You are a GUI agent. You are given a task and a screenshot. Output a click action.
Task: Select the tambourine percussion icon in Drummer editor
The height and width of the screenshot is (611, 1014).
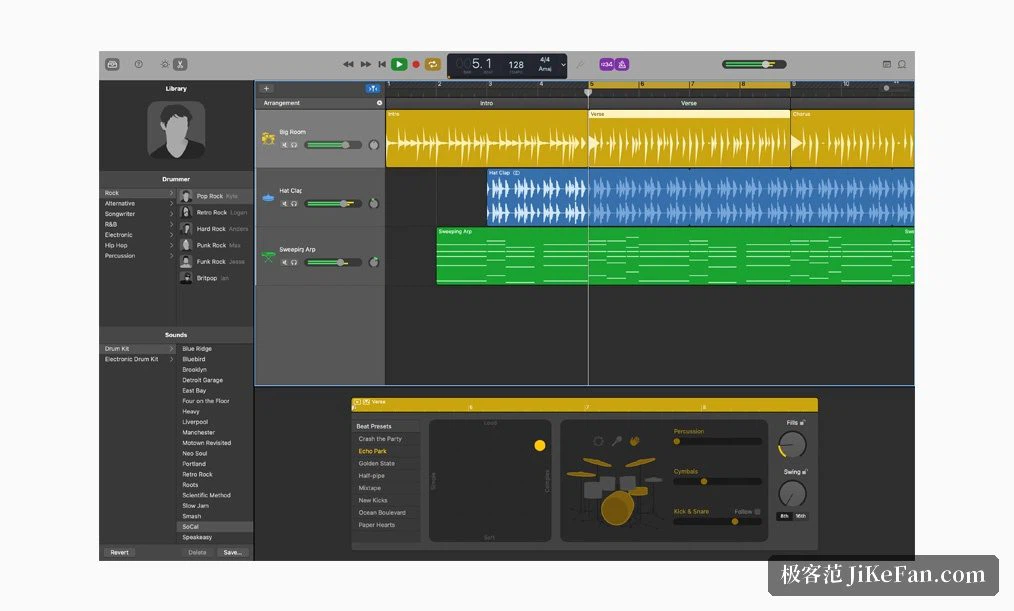coord(598,441)
